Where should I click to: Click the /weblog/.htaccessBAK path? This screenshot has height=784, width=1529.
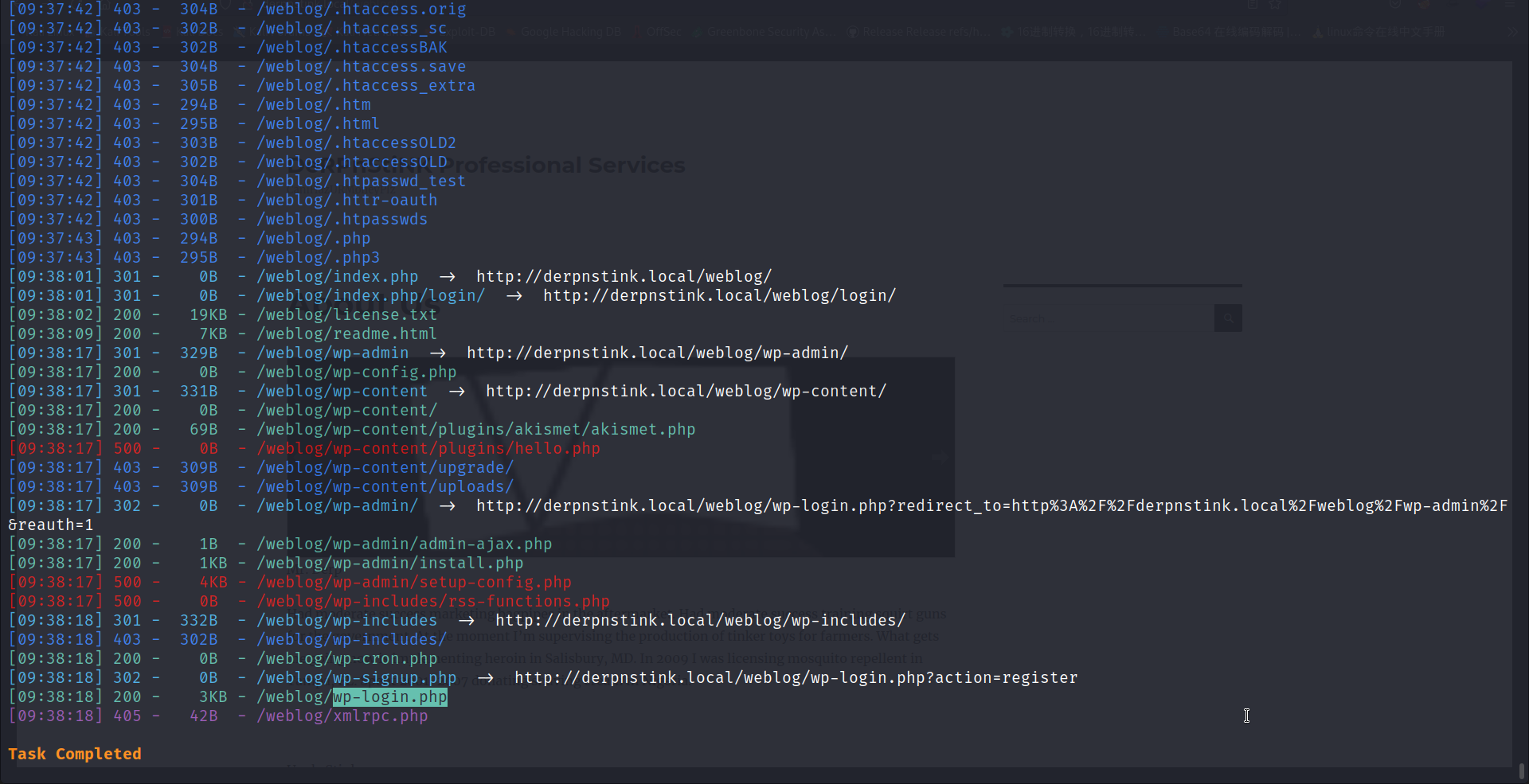[351, 48]
